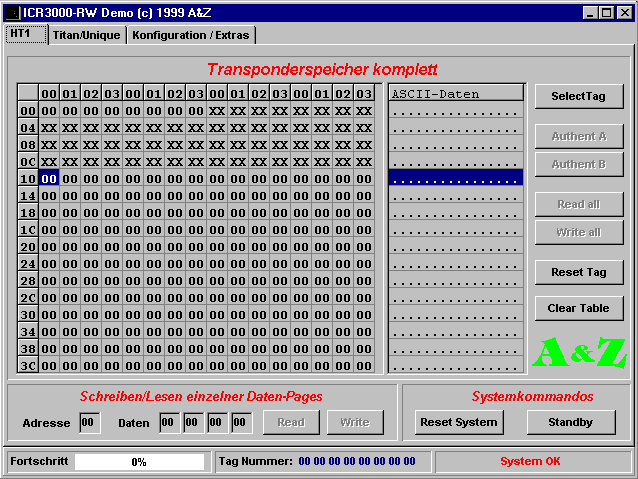638x479 pixels.
Task: Select row header 34 in memory table
Action: tap(28, 332)
